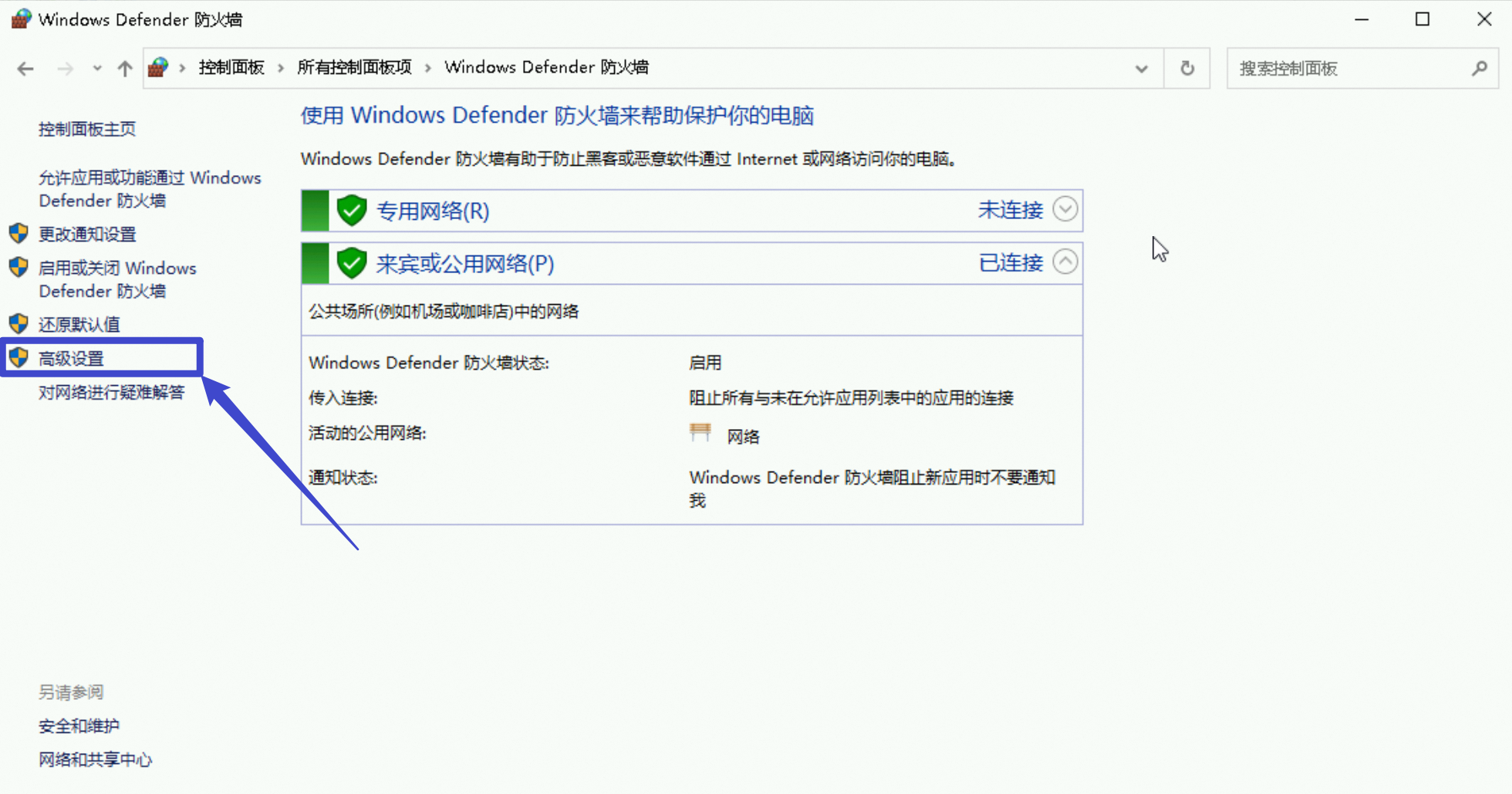The height and width of the screenshot is (794, 1512).
Task: Open 网络和共享中心 link
Action: [96, 760]
